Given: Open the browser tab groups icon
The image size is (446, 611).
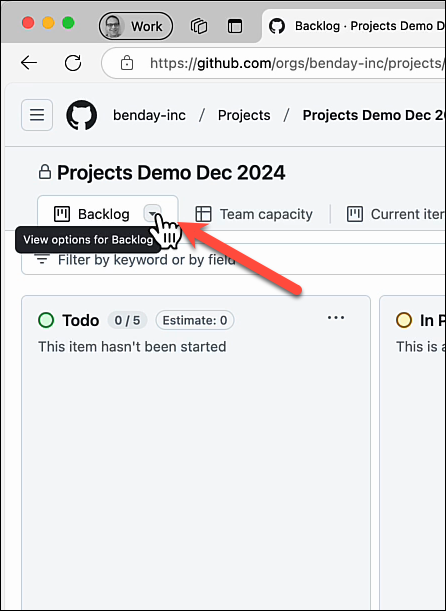Looking at the screenshot, I should pyautogui.click(x=199, y=26).
